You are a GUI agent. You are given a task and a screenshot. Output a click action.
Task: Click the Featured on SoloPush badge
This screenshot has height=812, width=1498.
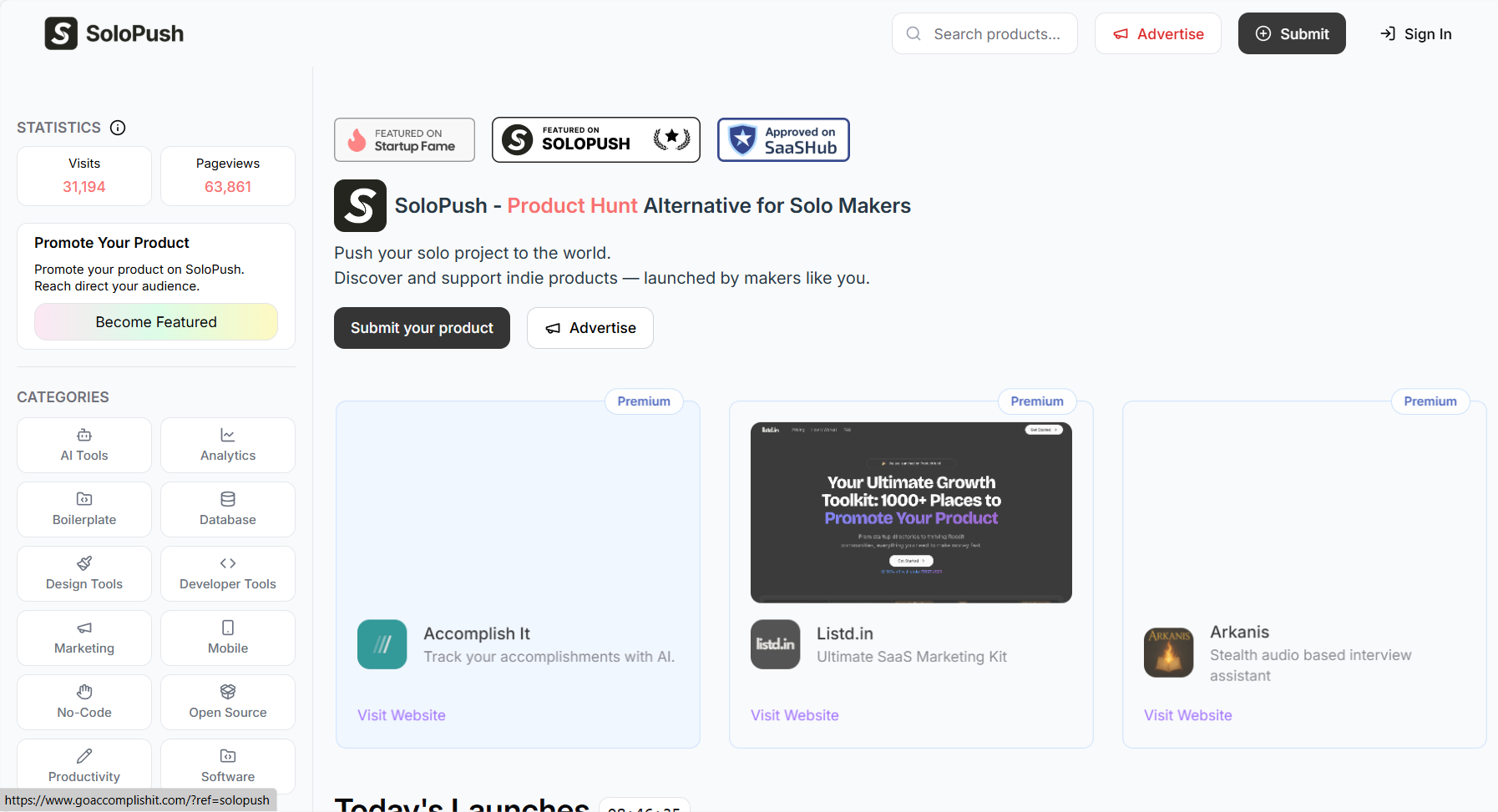596,139
